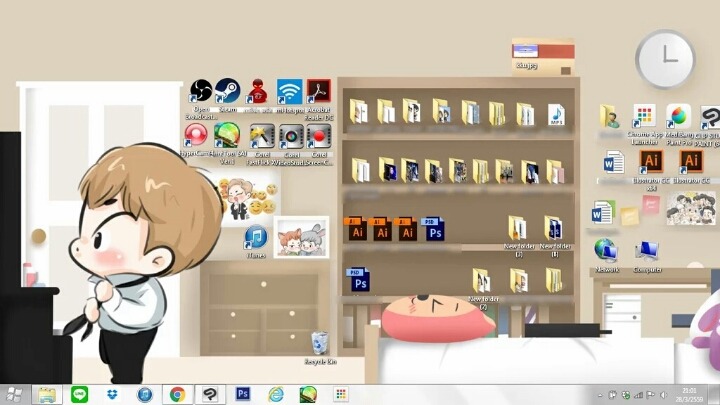Open the folder named New folder (3)

point(518,228)
